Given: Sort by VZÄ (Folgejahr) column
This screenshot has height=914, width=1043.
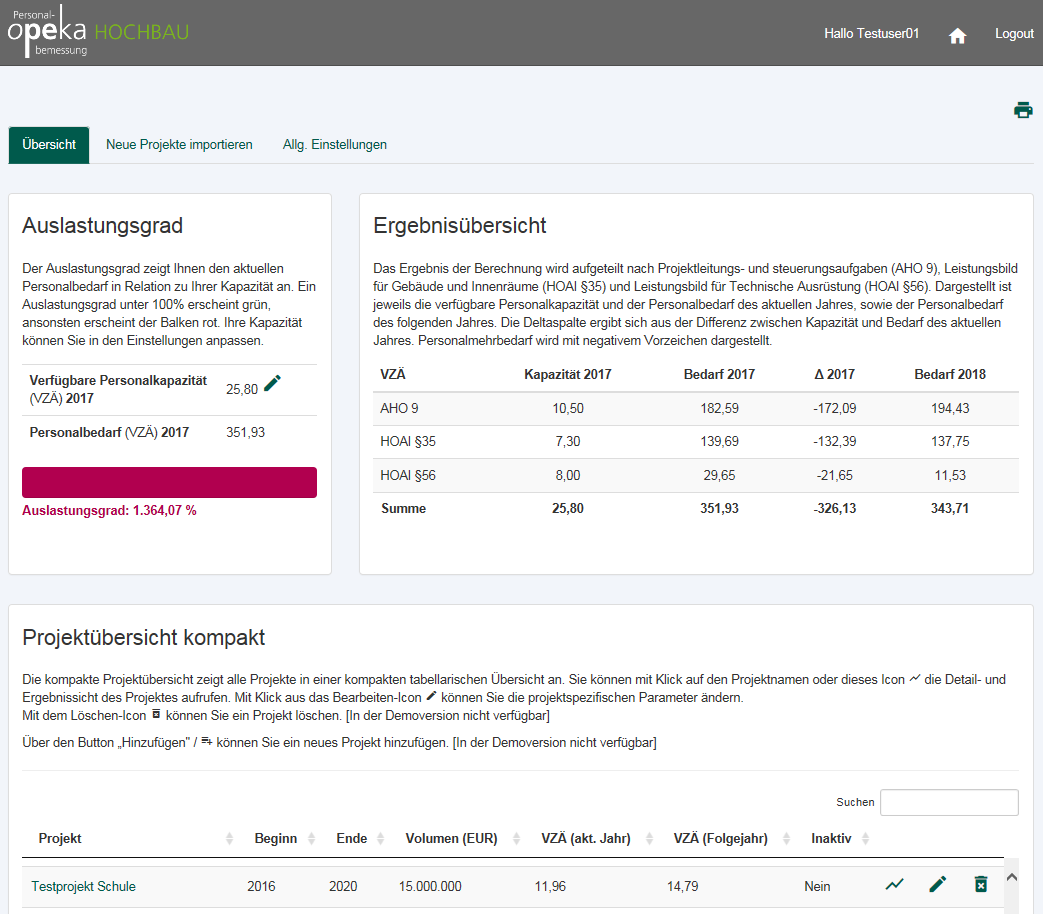Looking at the screenshot, I should pyautogui.click(x=720, y=838).
